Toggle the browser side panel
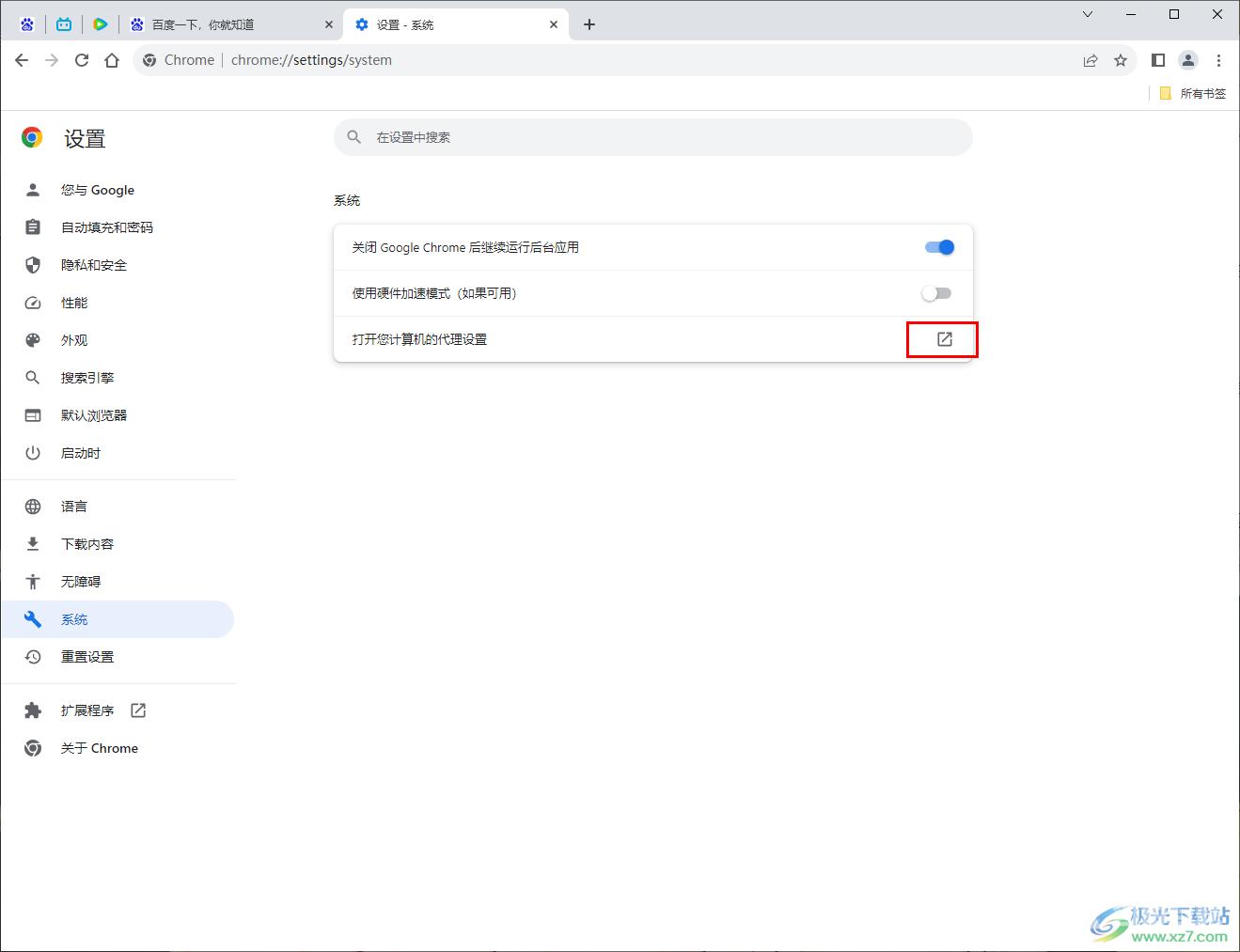Screen dimensions: 1240x952 tap(1158, 60)
